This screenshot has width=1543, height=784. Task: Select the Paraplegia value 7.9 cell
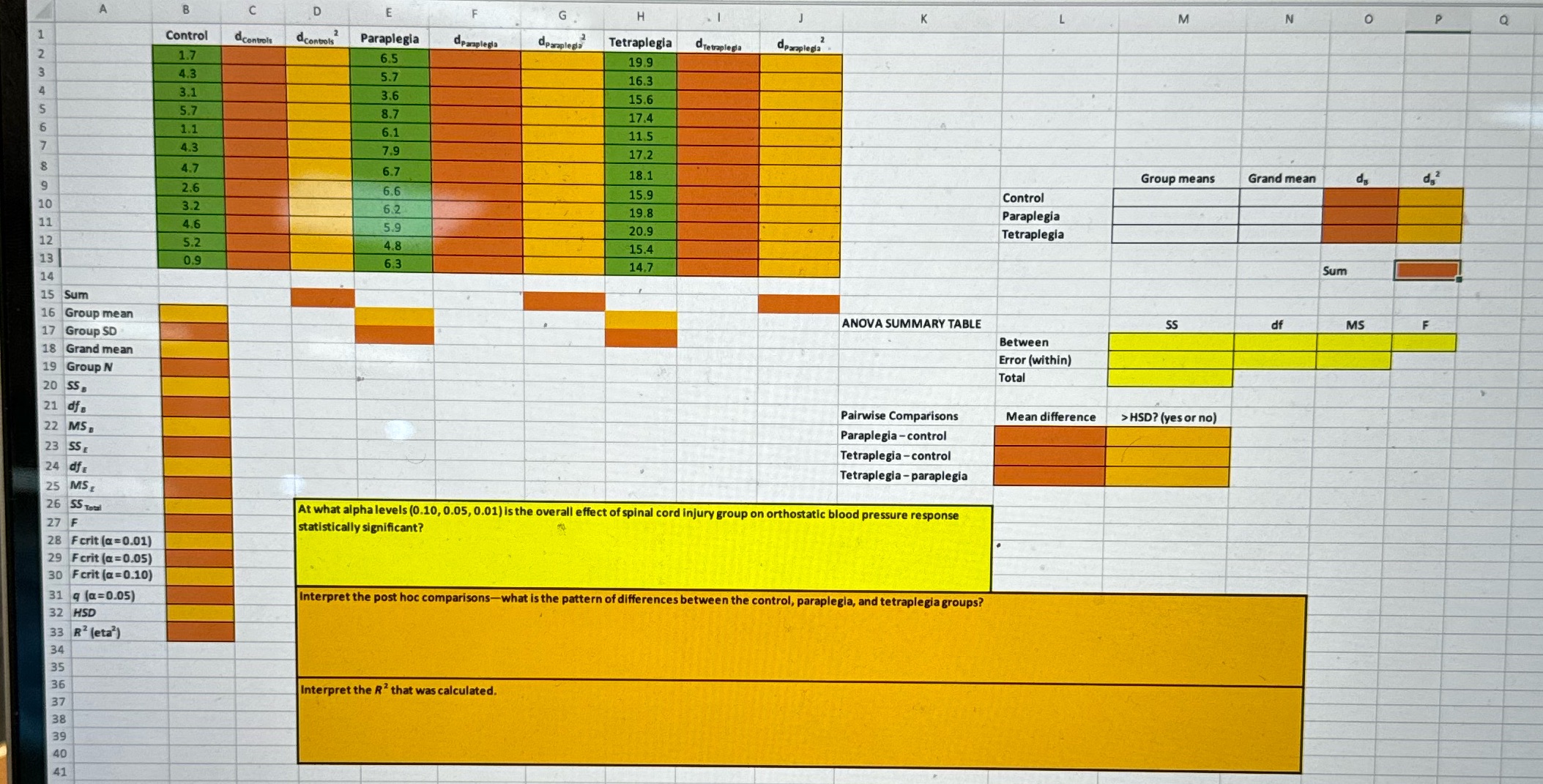coord(391,151)
